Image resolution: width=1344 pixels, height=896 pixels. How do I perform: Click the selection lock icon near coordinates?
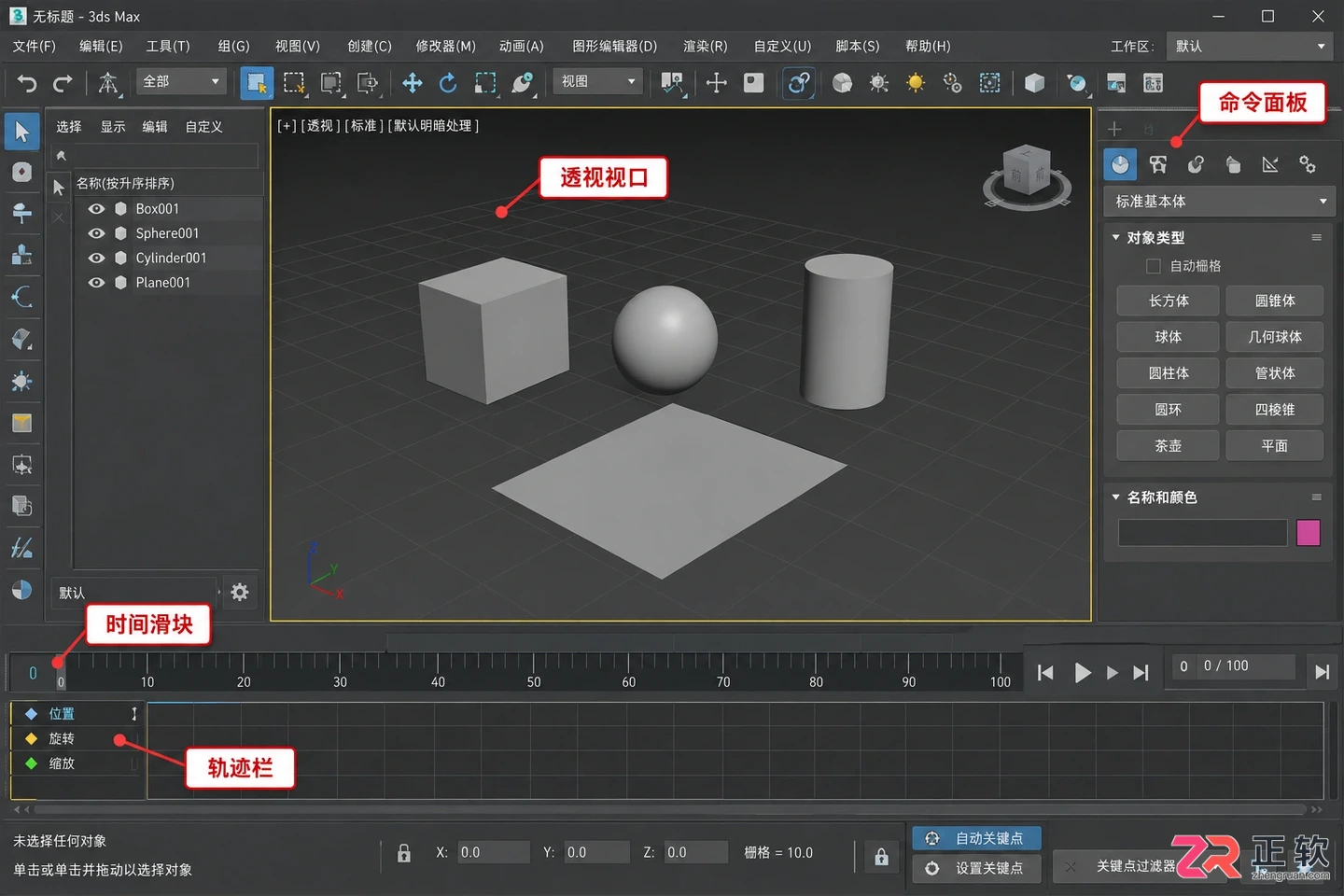[x=404, y=852]
